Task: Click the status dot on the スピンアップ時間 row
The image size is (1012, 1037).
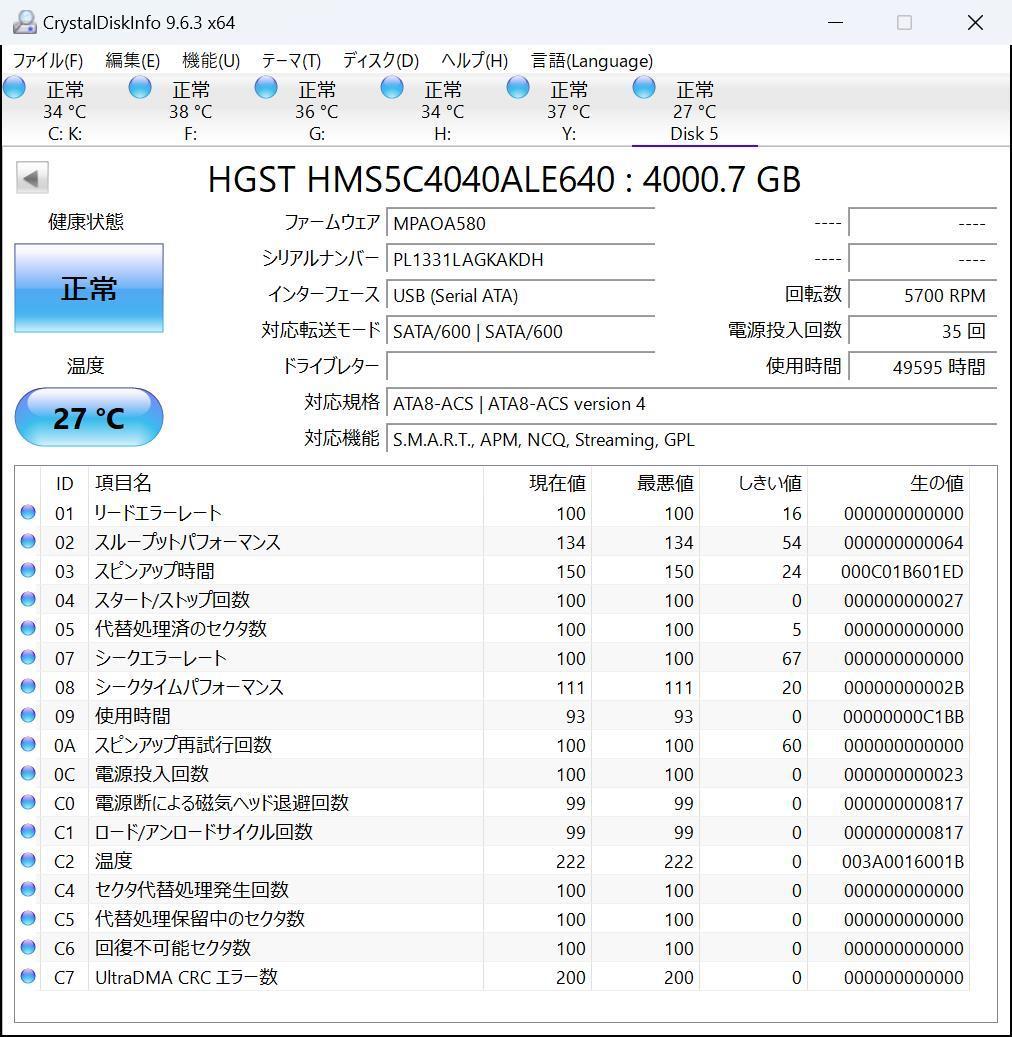Action: 29,571
